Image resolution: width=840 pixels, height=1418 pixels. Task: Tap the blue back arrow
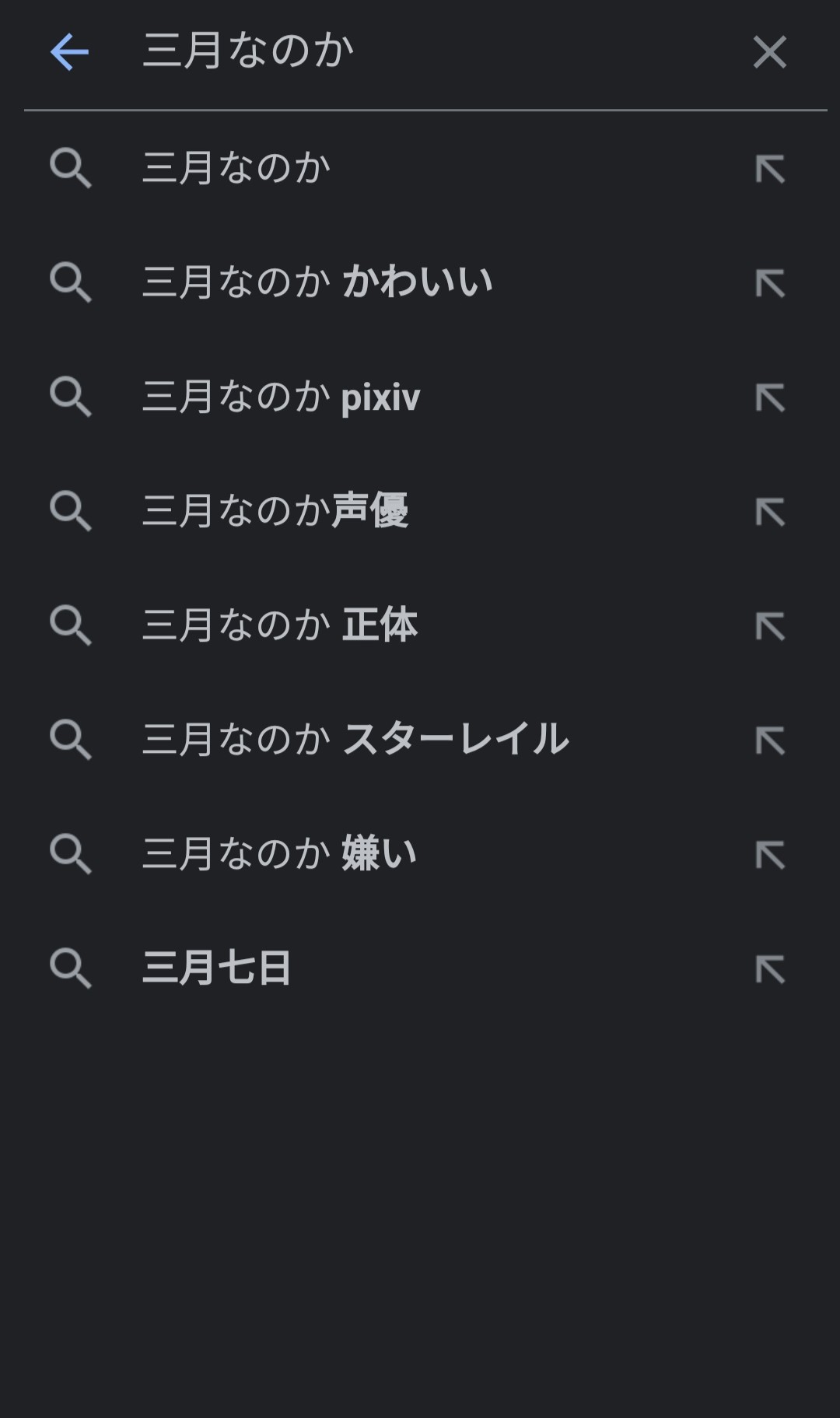pos(69,52)
